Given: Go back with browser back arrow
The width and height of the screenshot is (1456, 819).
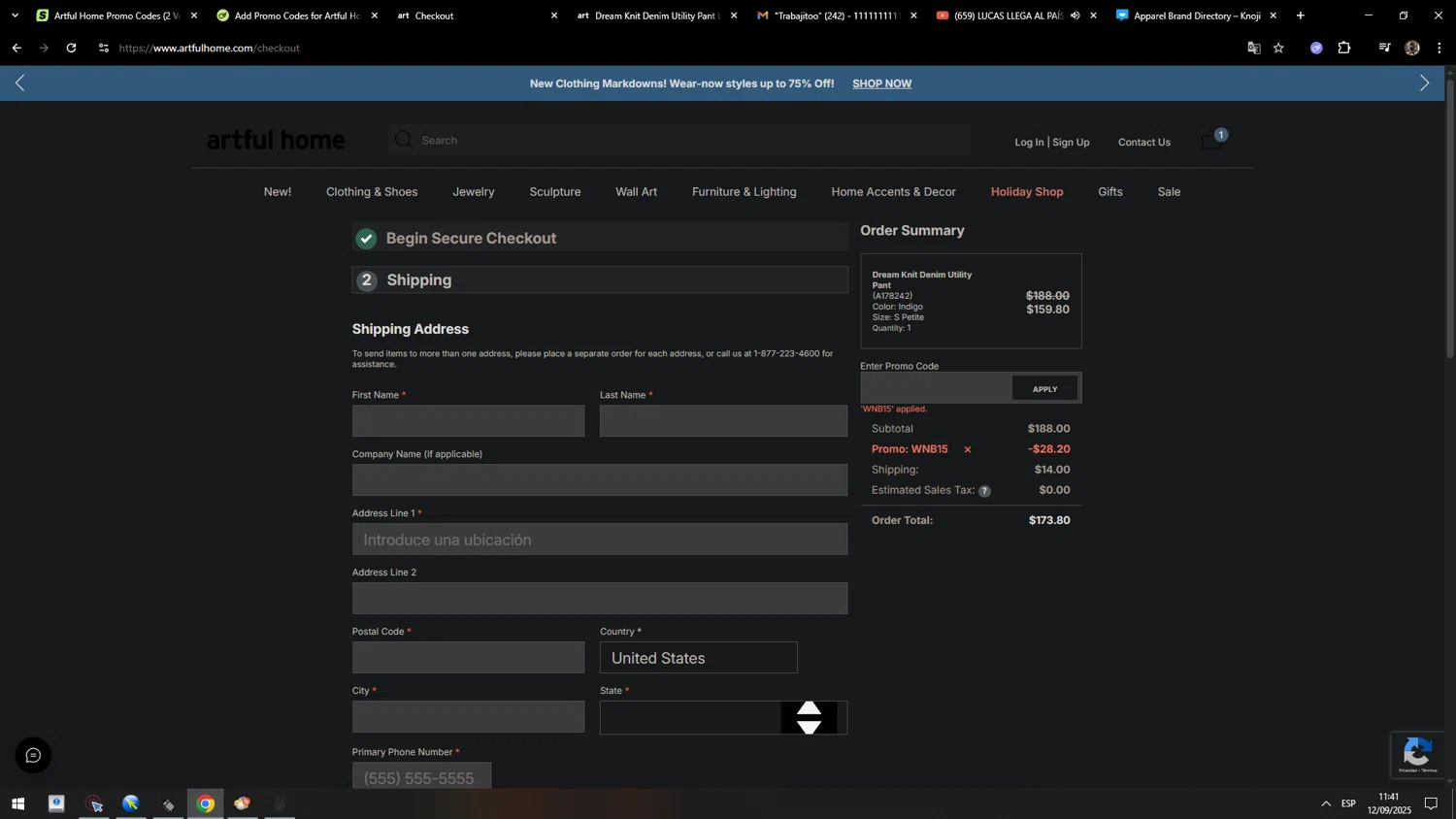Looking at the screenshot, I should tap(17, 48).
